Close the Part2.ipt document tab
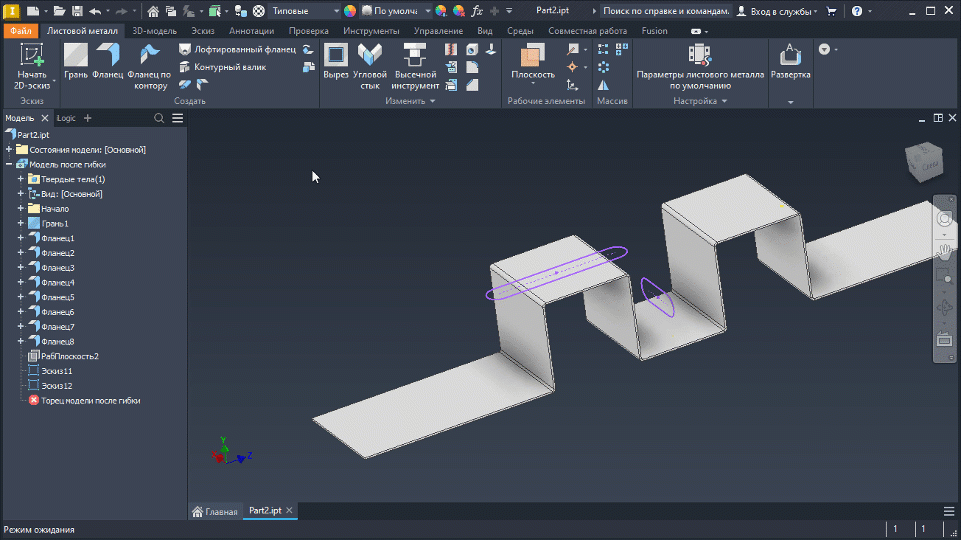The height and width of the screenshot is (540, 961). tap(289, 511)
